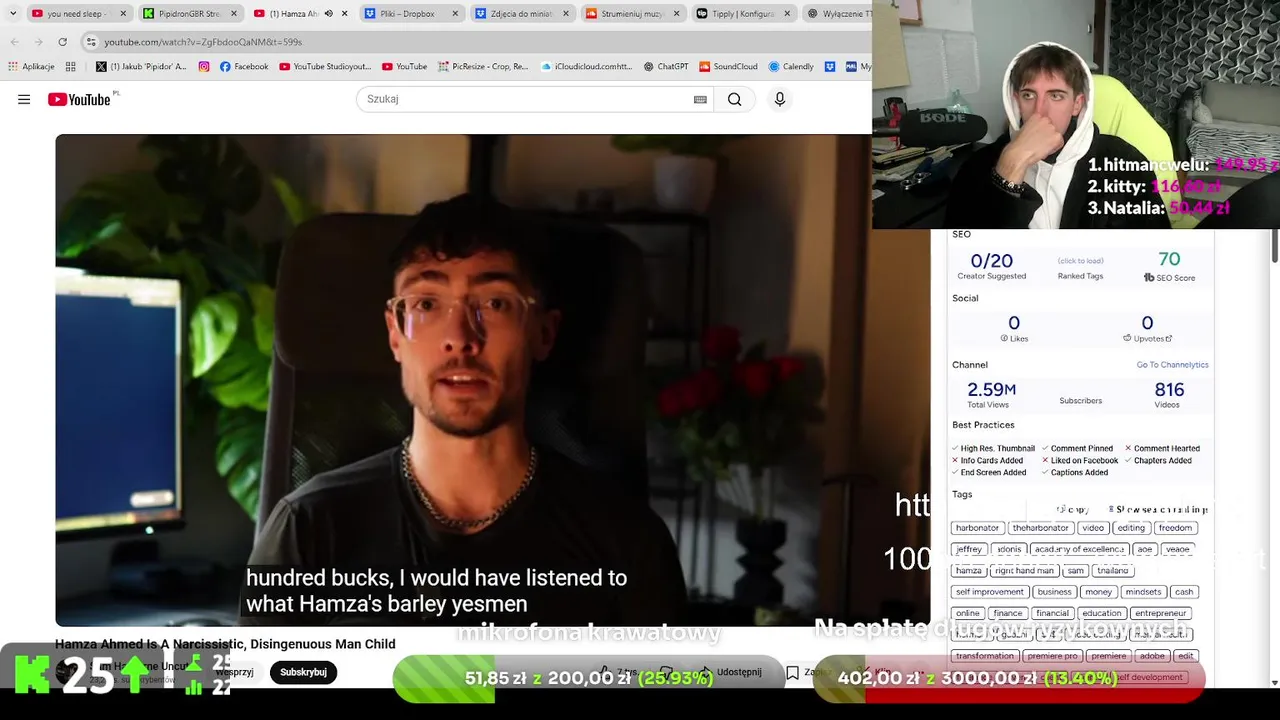Open the Dropbox bookmark icon
This screenshot has width=1280, height=720.
point(830,67)
